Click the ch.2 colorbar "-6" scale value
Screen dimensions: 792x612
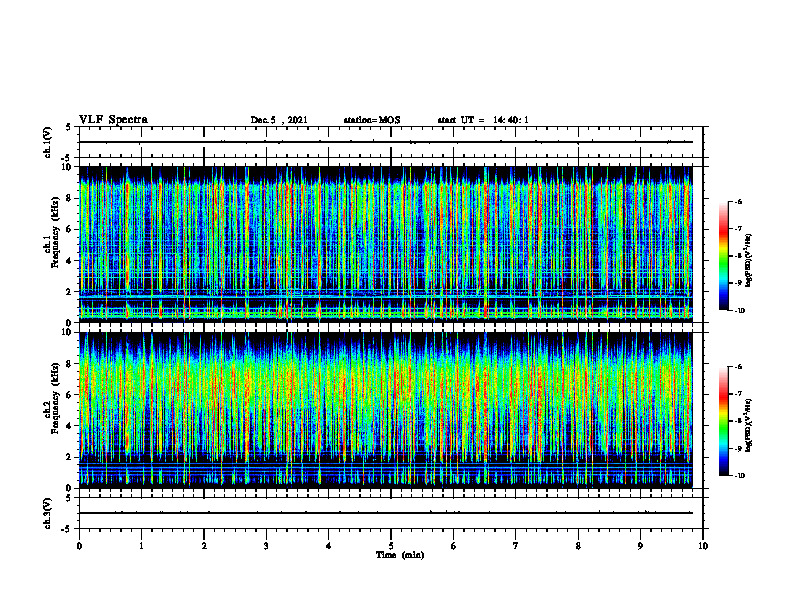click(738, 367)
